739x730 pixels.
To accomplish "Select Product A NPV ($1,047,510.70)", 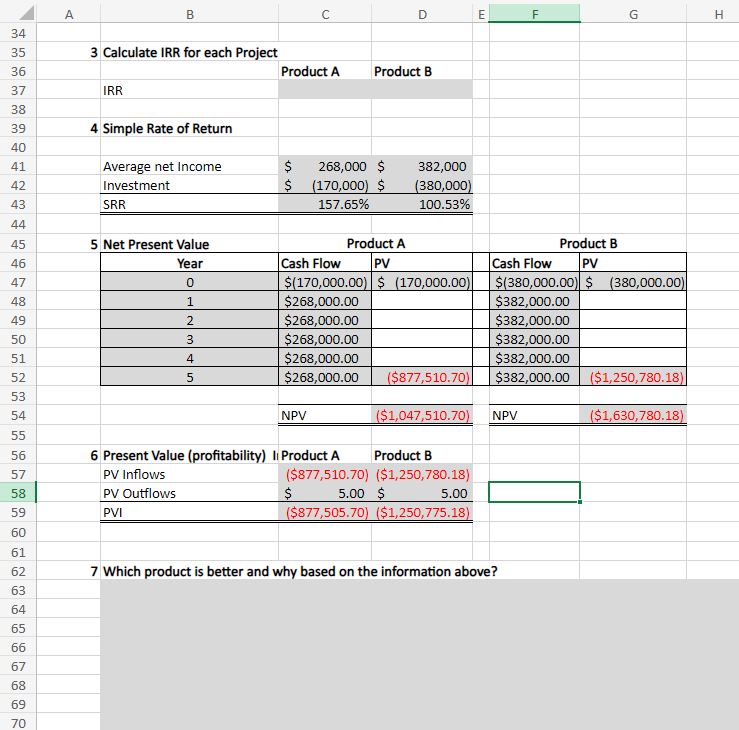I will click(422, 415).
